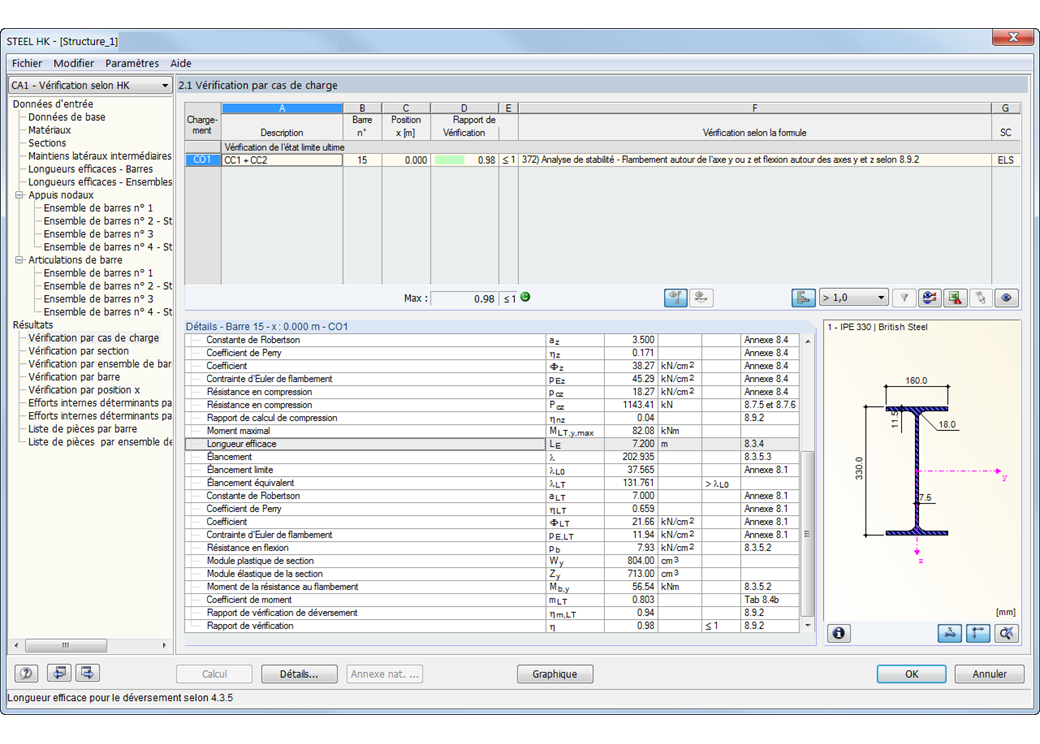This screenshot has height=744, width=1040.
Task: Click the CO1 loading cell
Action: [202, 160]
